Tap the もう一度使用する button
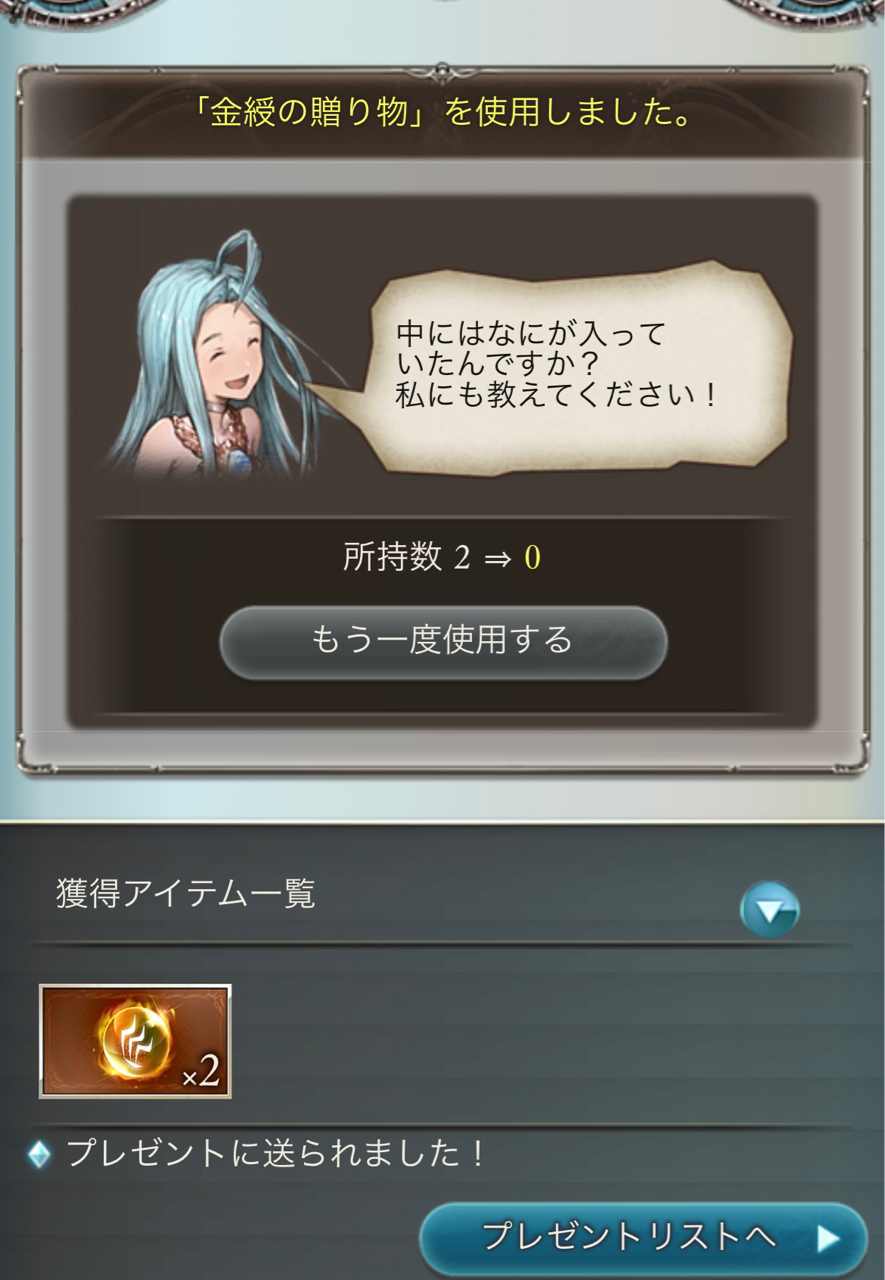885x1280 pixels. click(443, 642)
